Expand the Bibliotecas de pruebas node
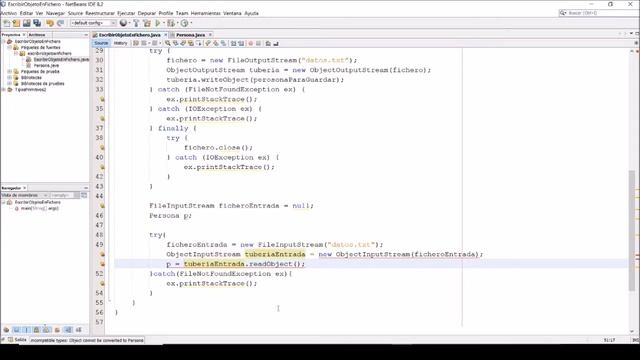The height and width of the screenshot is (360, 640). tap(9, 83)
